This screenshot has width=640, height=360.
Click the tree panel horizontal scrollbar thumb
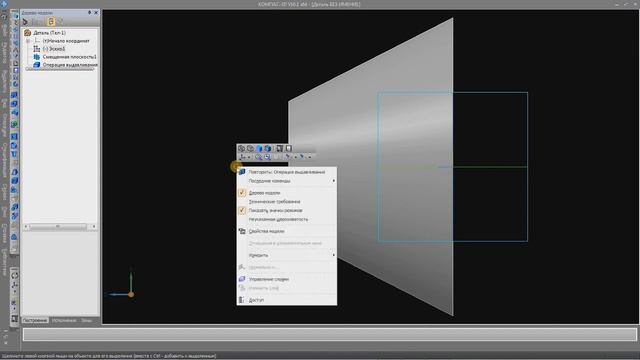pos(58,226)
